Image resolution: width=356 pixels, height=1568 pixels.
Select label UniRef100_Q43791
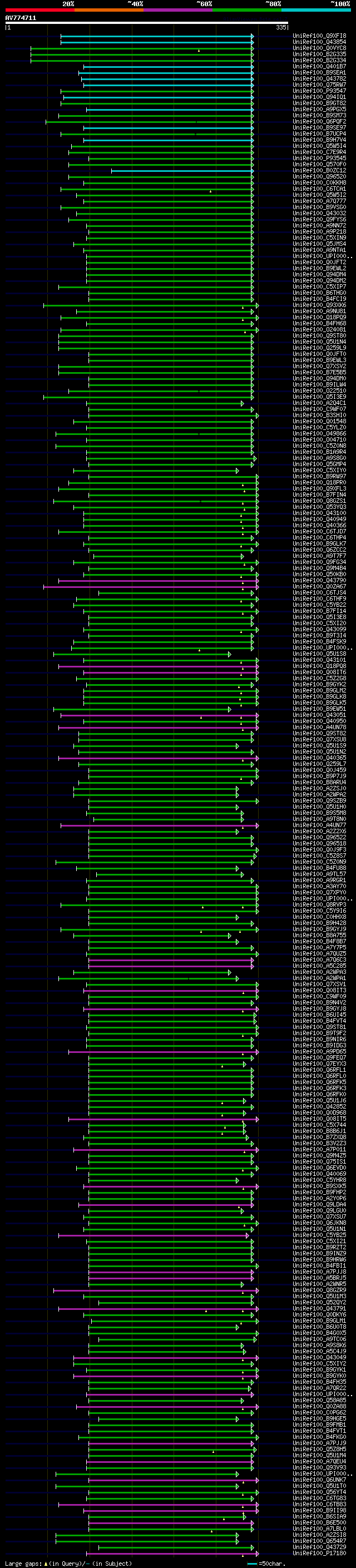pyautogui.click(x=319, y=1308)
